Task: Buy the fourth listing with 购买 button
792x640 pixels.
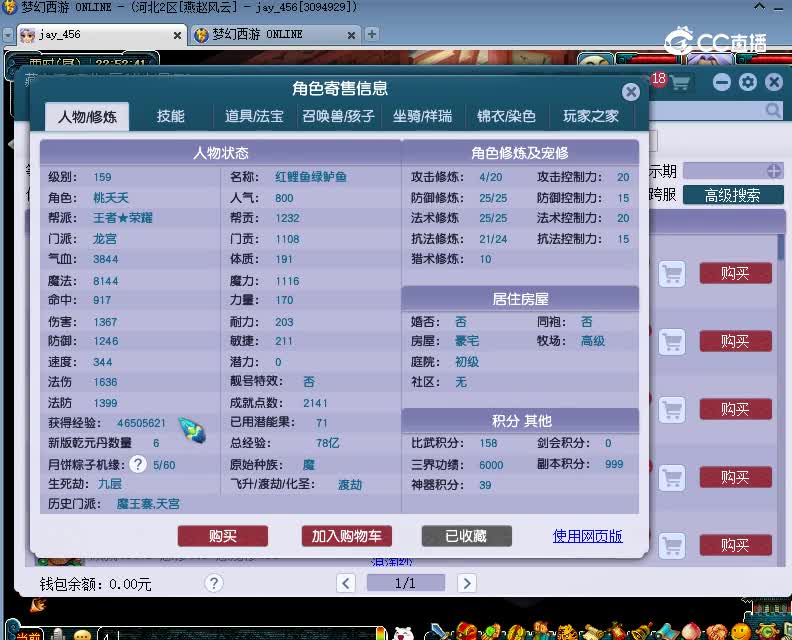Action: (735, 477)
